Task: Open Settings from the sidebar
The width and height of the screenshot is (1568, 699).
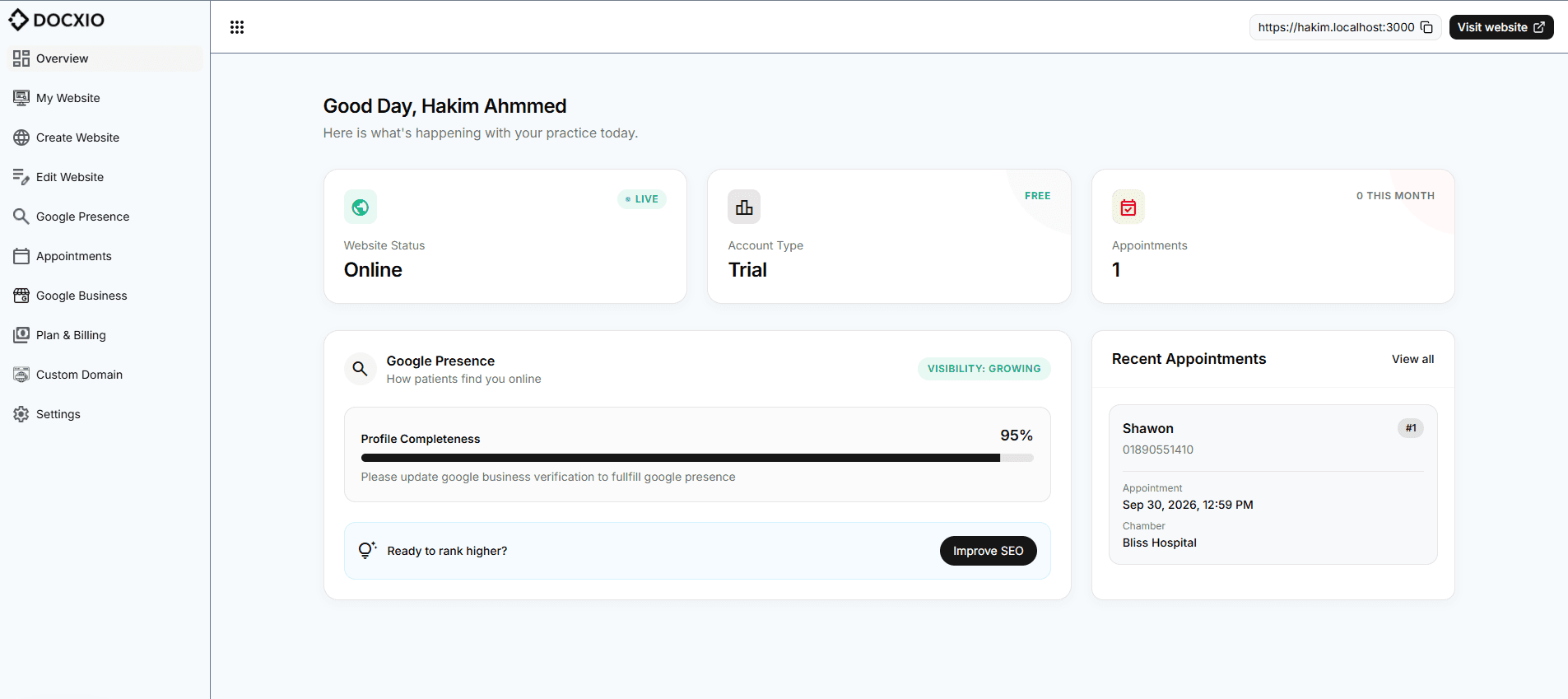Action: (x=105, y=414)
